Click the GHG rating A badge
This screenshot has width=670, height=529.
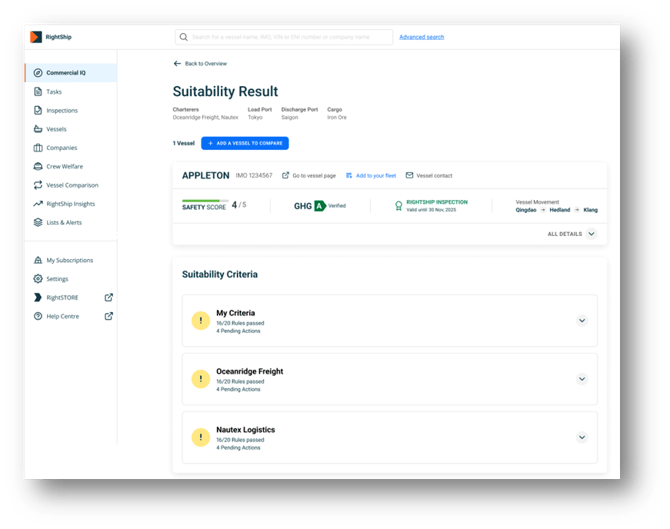[320, 205]
